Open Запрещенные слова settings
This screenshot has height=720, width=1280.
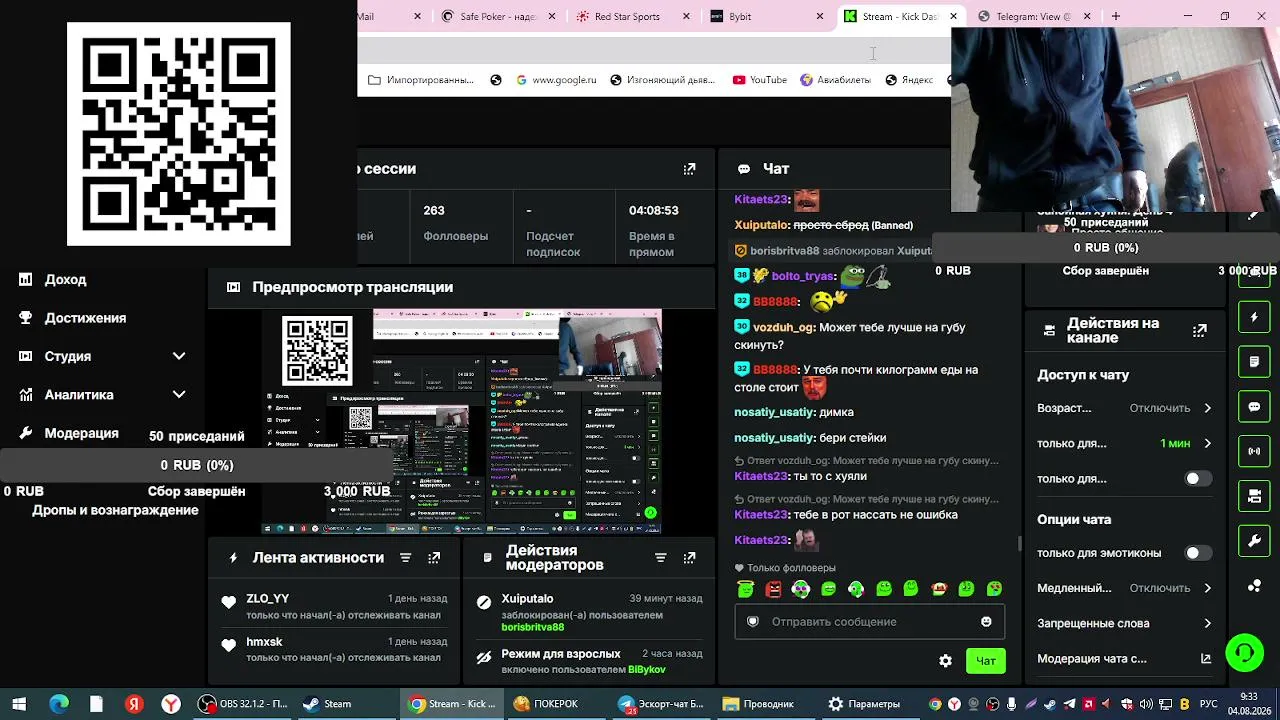(x=1125, y=623)
